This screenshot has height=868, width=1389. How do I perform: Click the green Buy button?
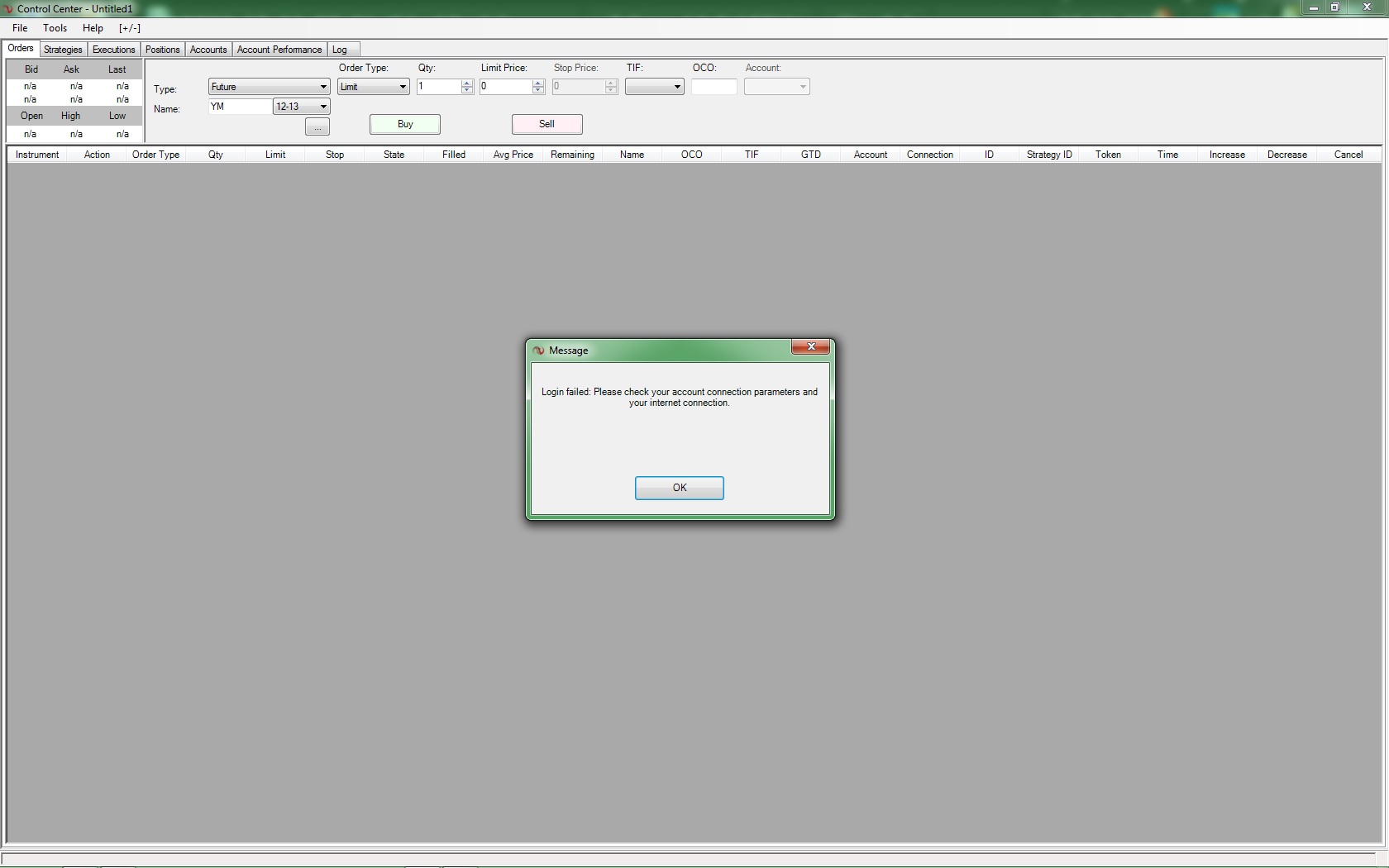point(404,124)
